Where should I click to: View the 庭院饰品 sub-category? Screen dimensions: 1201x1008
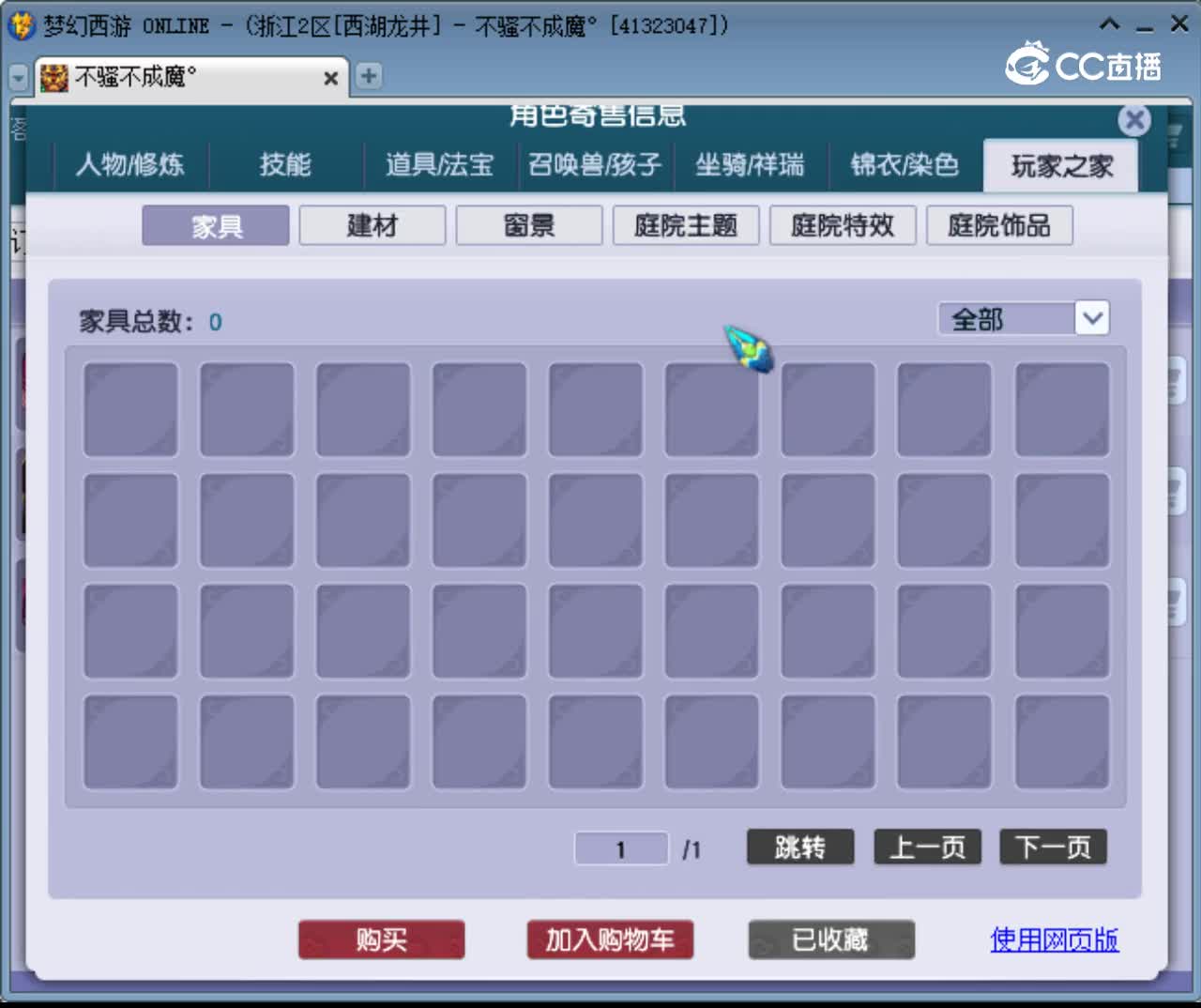coord(999,226)
